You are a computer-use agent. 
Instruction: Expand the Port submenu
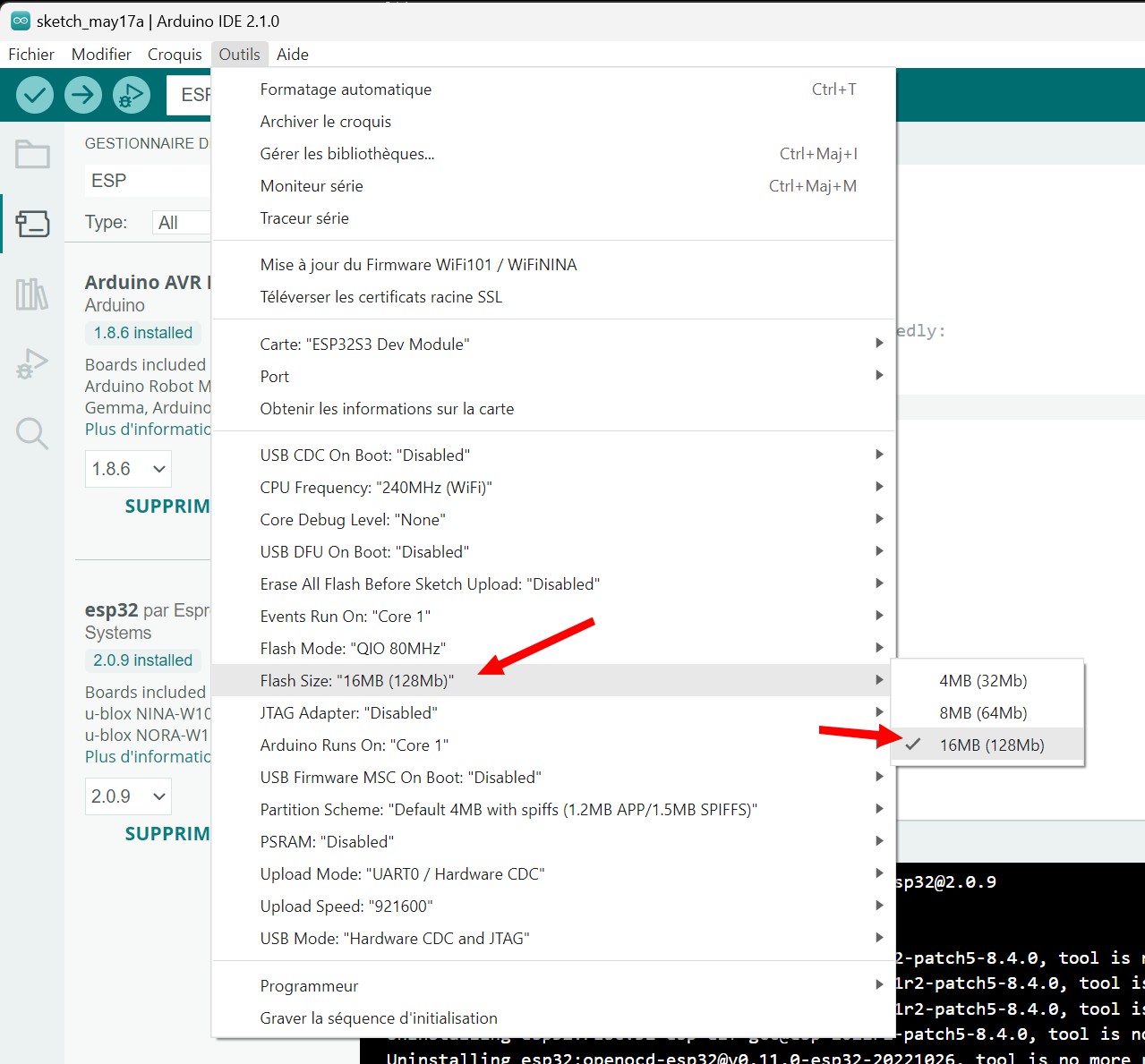pyautogui.click(x=553, y=377)
